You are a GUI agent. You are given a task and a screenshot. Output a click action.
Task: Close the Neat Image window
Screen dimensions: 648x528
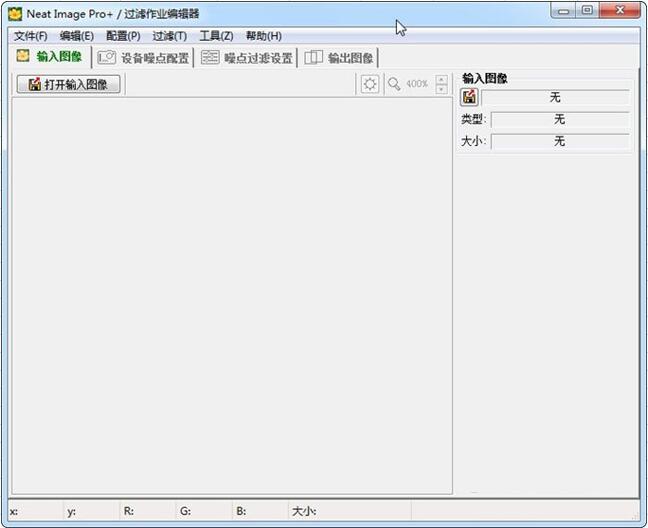[x=619, y=11]
